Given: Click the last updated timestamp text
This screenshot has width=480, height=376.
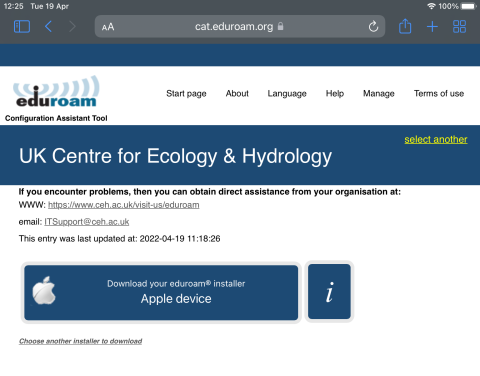Looking at the screenshot, I should (x=119, y=239).
